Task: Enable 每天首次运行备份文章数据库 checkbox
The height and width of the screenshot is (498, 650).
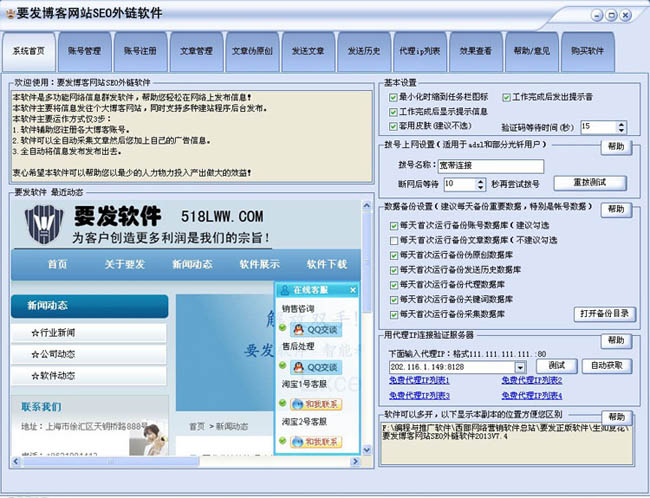Action: tap(394, 240)
